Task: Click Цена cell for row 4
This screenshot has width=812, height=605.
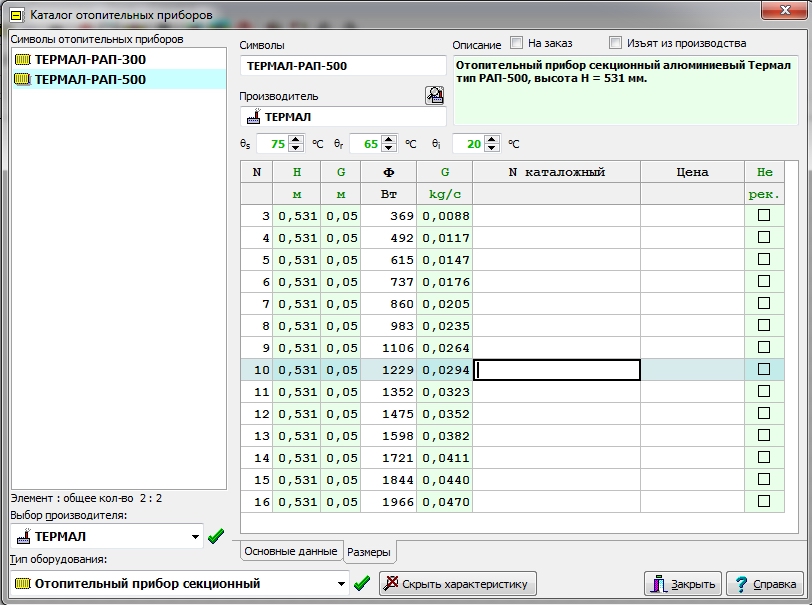Action: [692, 238]
